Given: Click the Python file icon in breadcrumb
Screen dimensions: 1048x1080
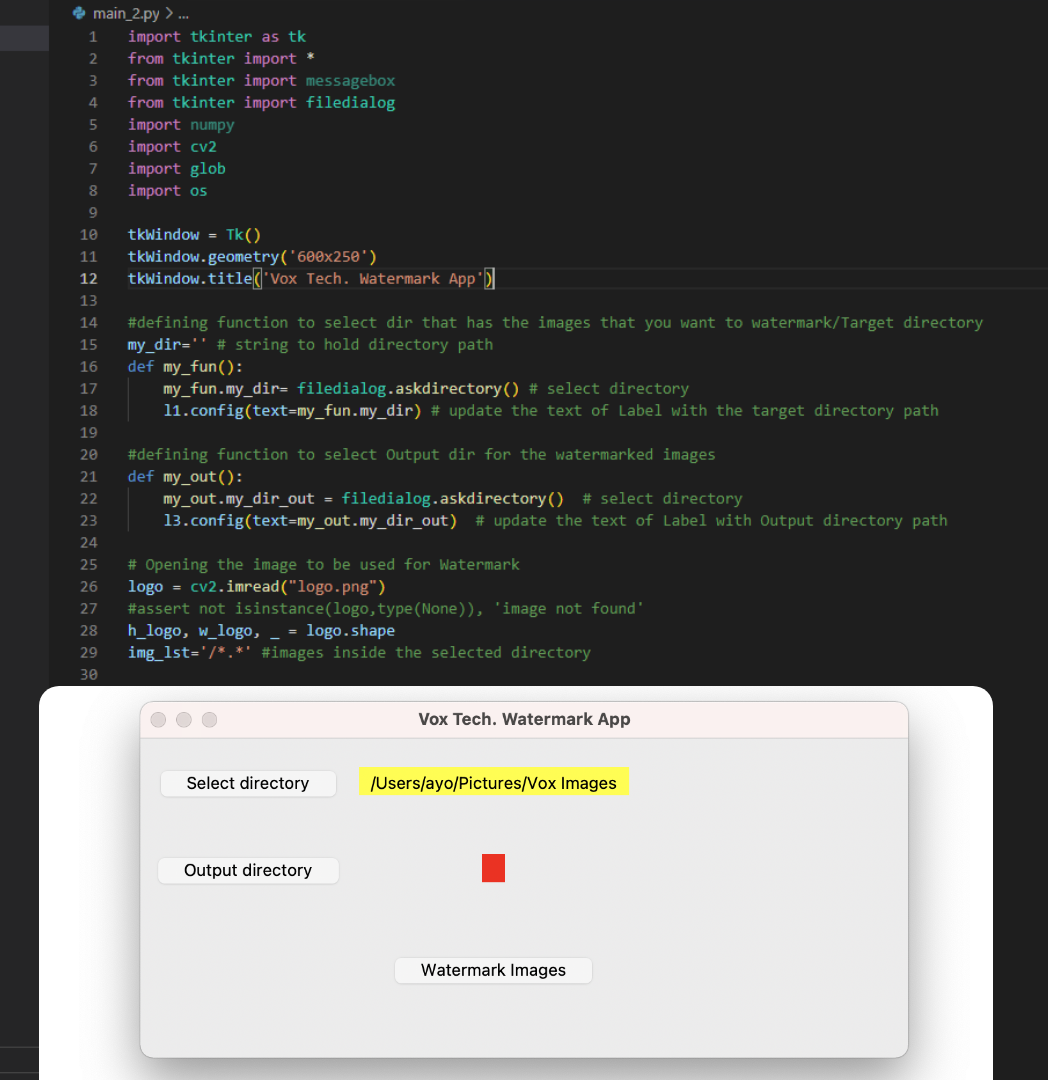Looking at the screenshot, I should (79, 14).
